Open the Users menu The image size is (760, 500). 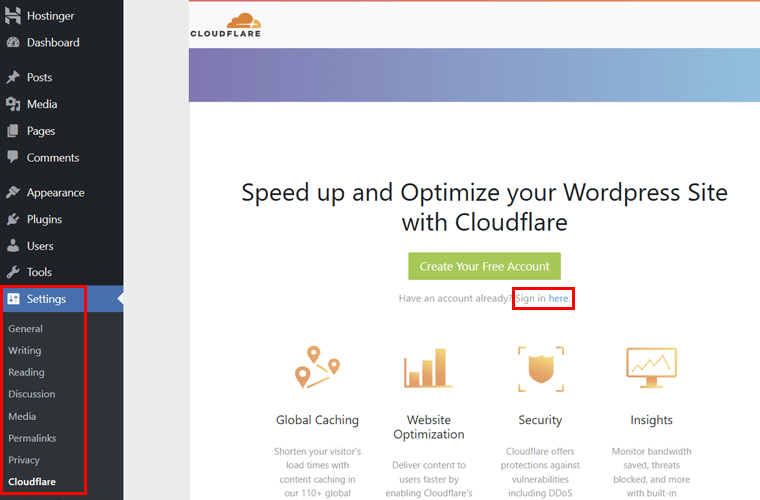click(62, 246)
